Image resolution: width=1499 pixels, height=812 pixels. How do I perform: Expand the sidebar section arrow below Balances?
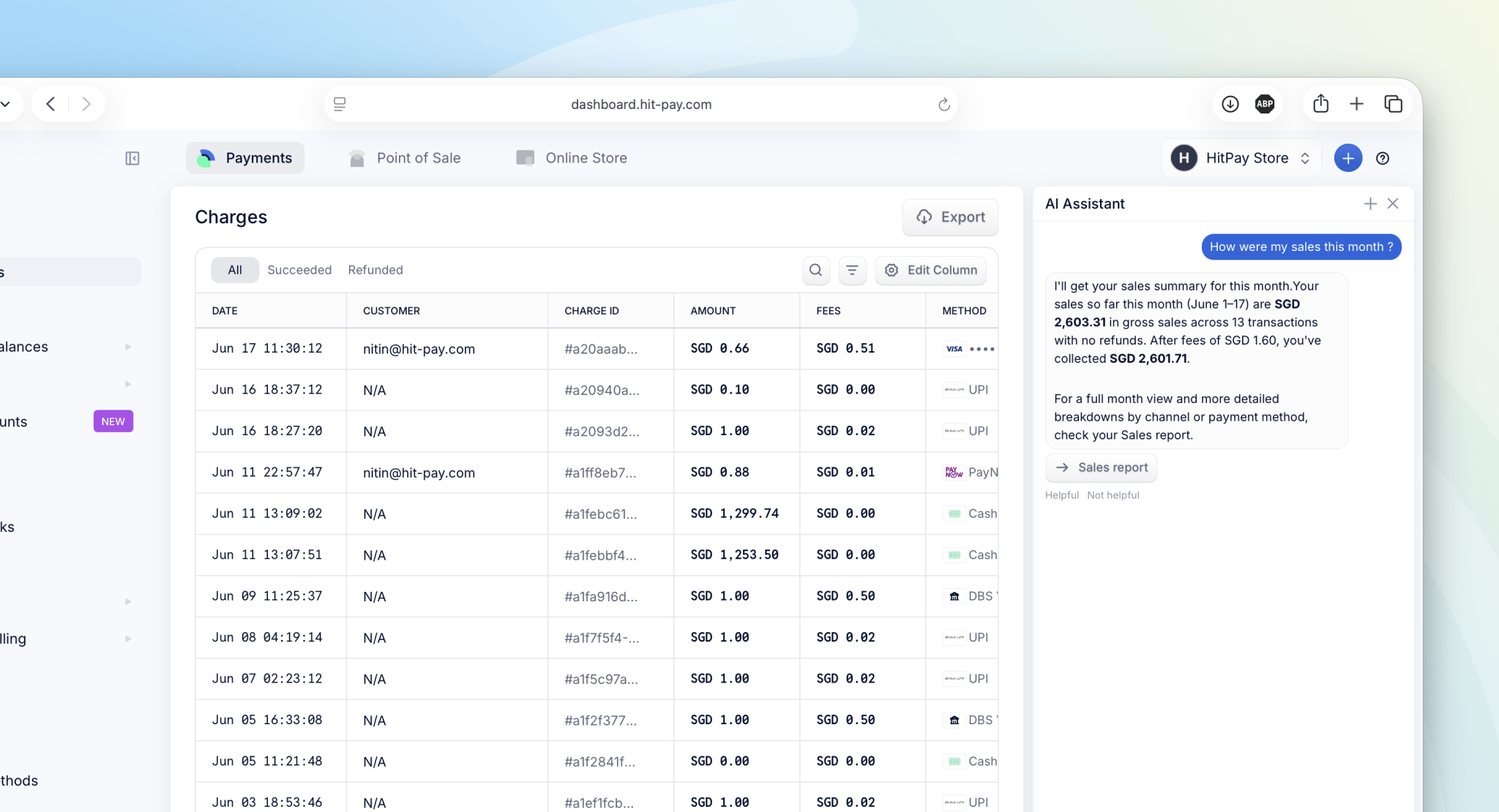pos(128,384)
